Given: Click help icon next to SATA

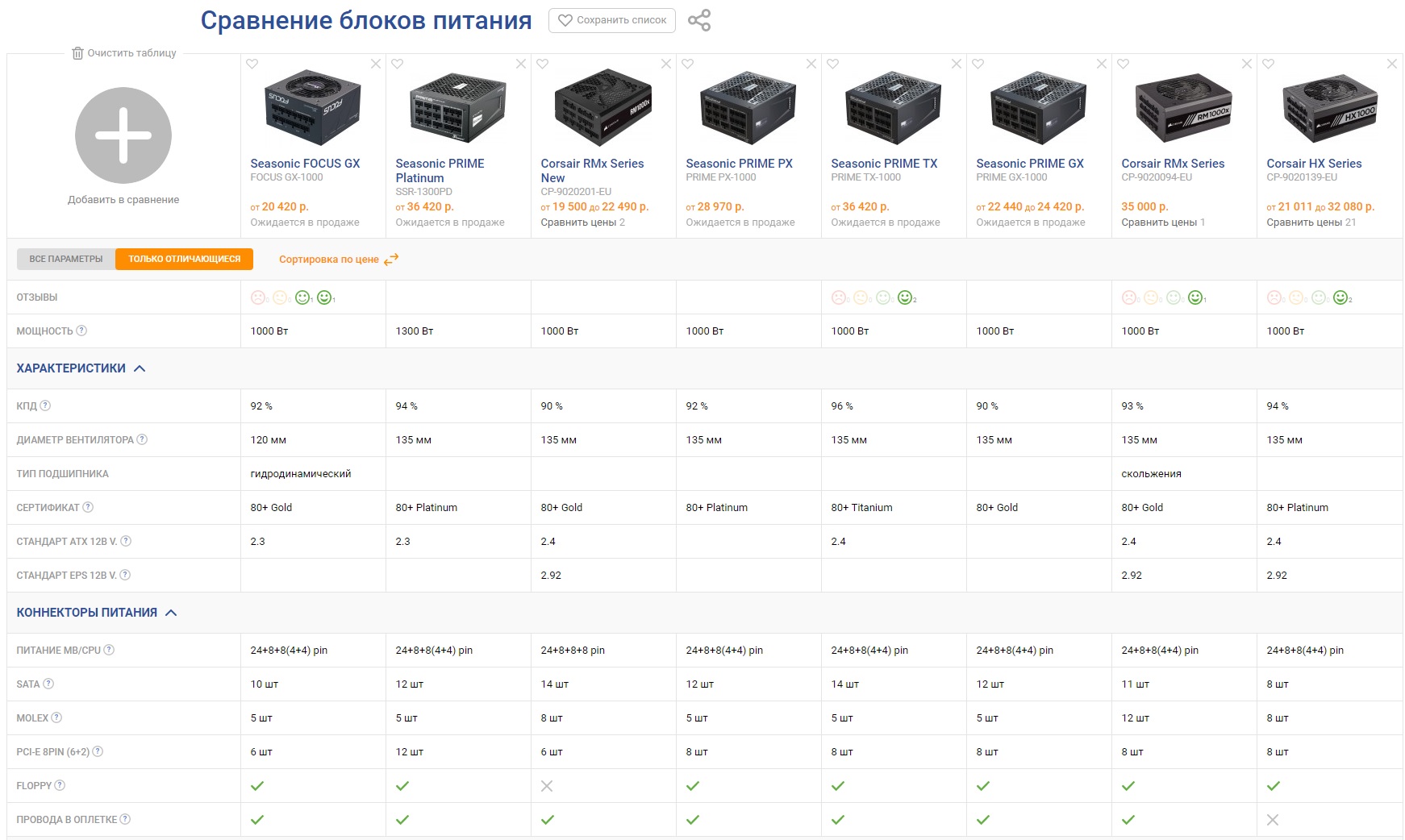Looking at the screenshot, I should click(48, 684).
